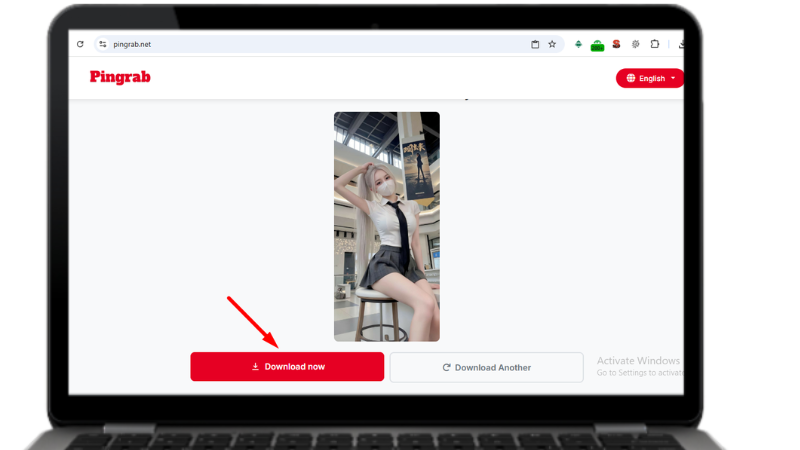Image resolution: width=800 pixels, height=450 pixels.
Task: Click the pingrab.net address bar
Action: pyautogui.click(x=300, y=44)
